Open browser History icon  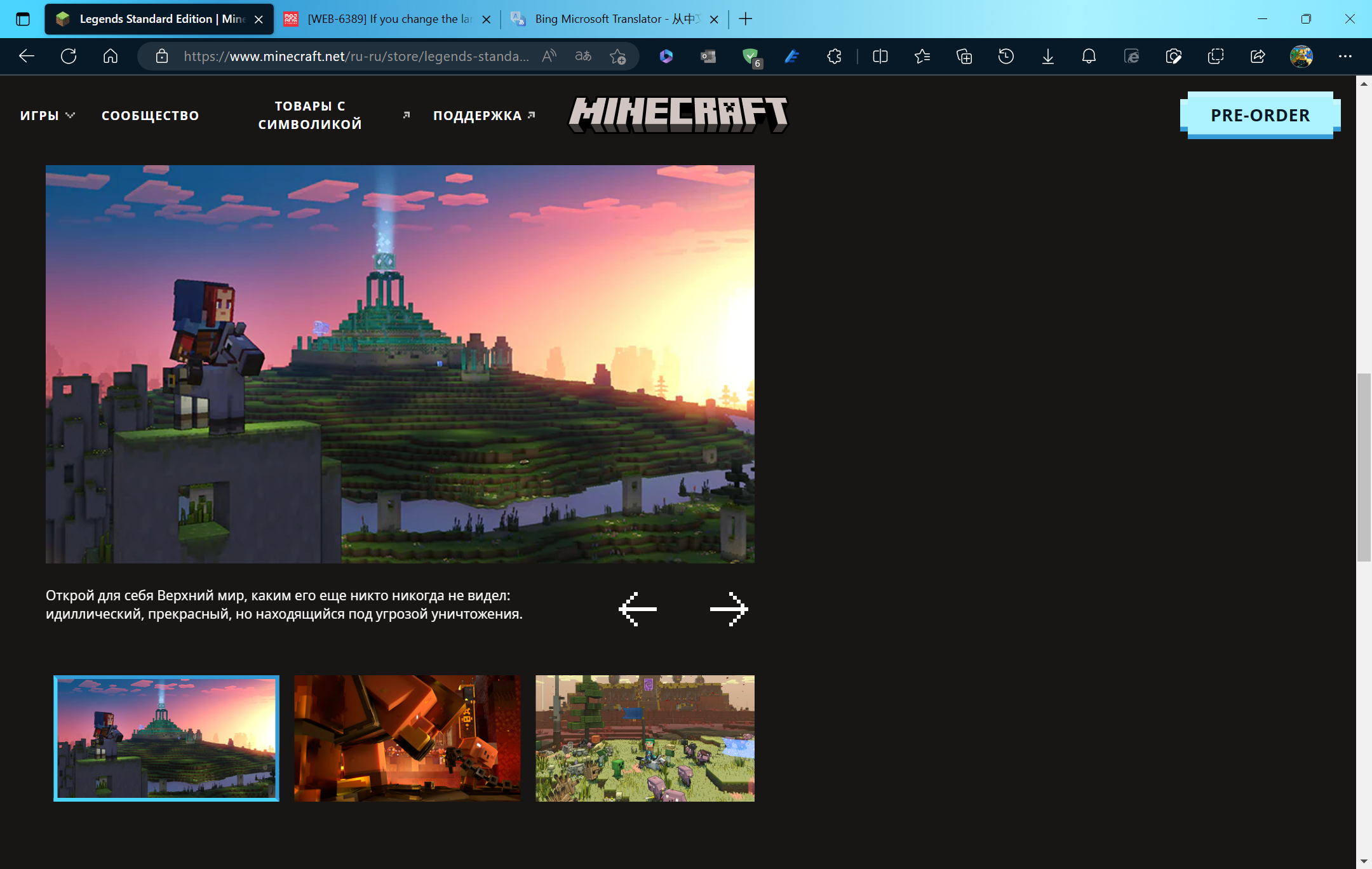(x=1006, y=57)
